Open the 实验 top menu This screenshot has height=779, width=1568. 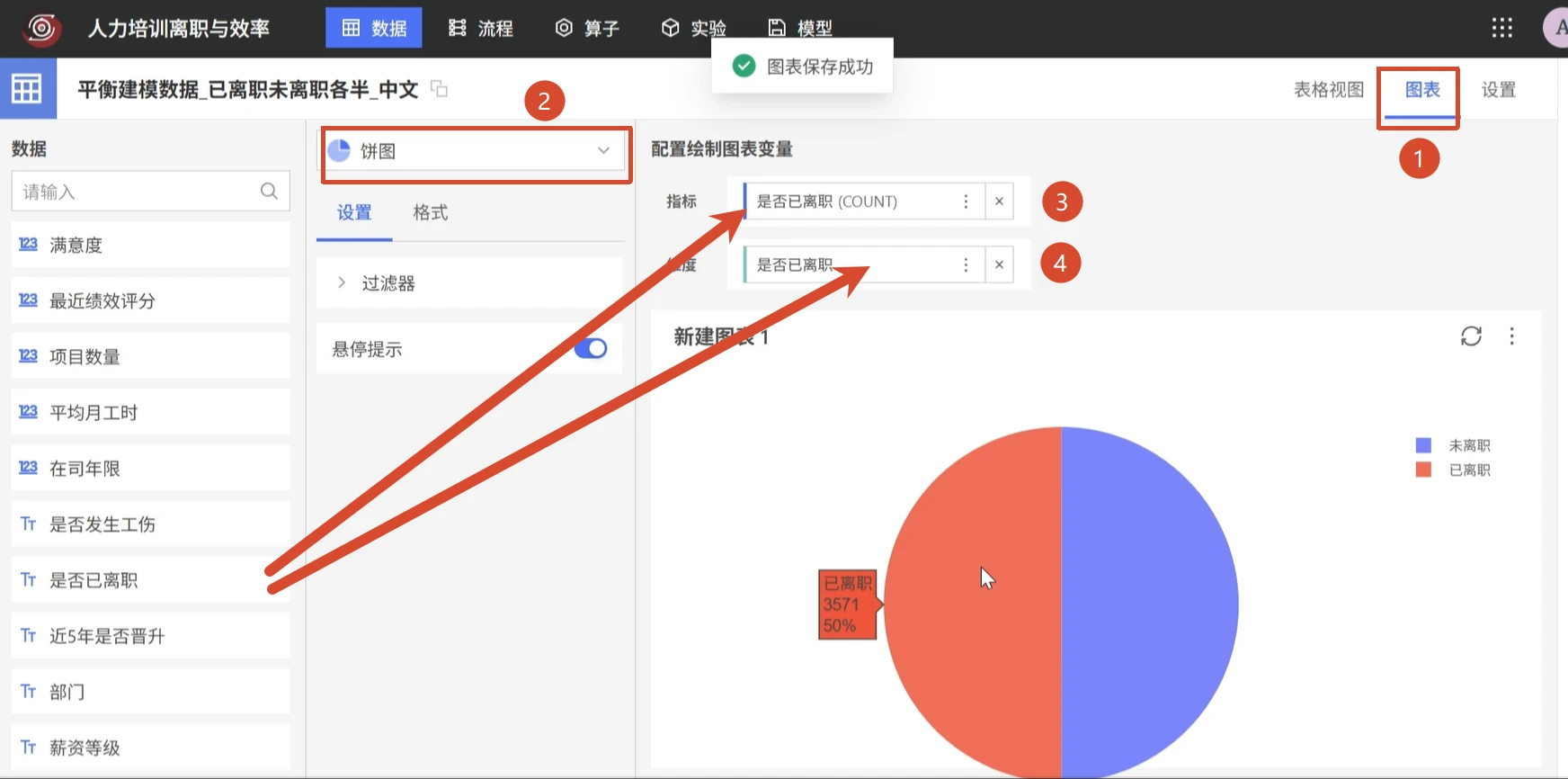(693, 28)
